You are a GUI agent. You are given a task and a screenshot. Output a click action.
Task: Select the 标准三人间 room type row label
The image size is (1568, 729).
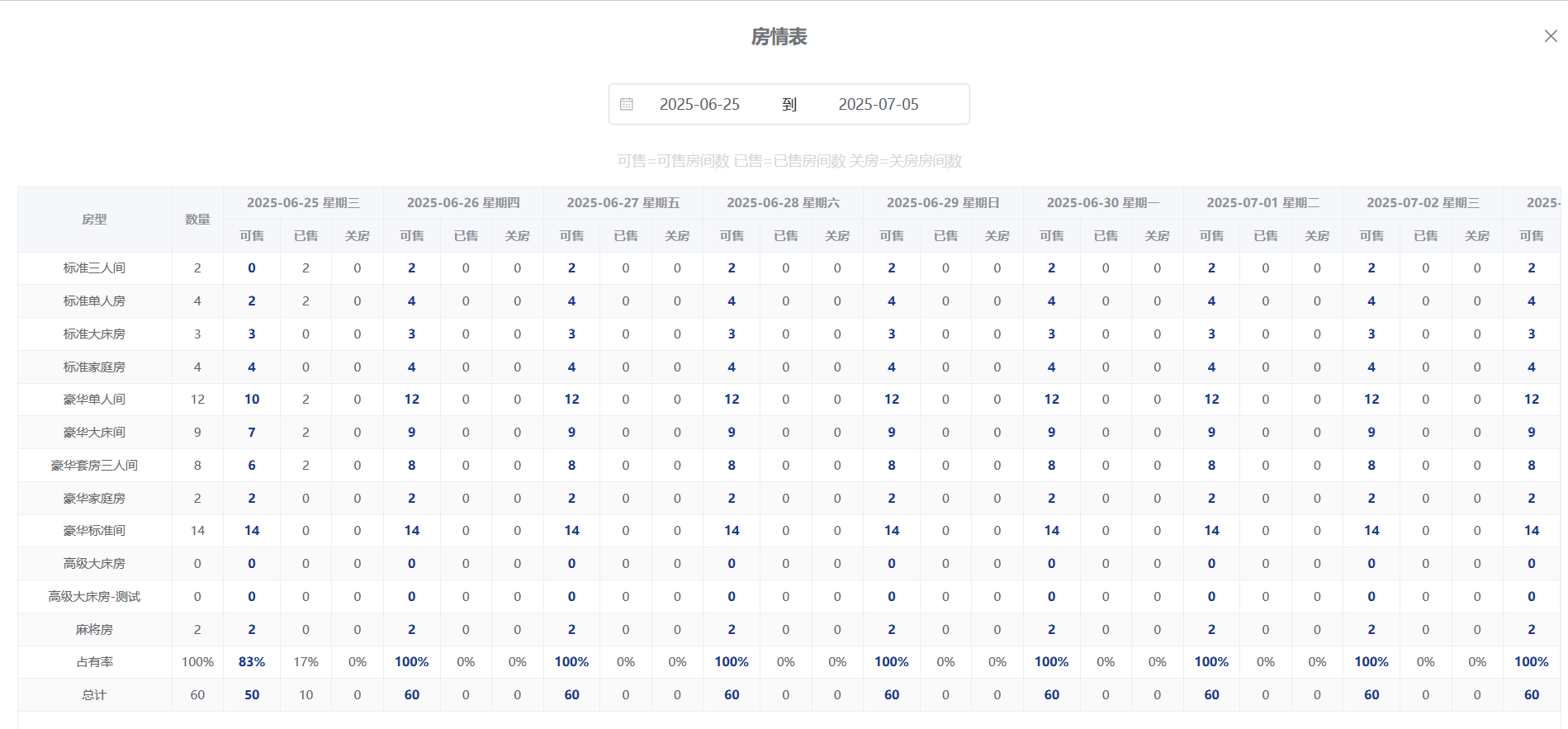point(94,268)
